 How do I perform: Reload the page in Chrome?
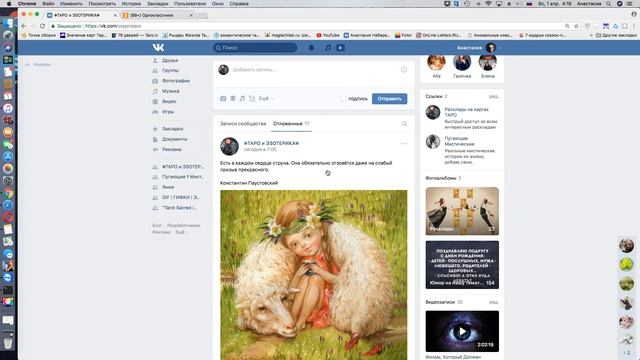pos(42,26)
